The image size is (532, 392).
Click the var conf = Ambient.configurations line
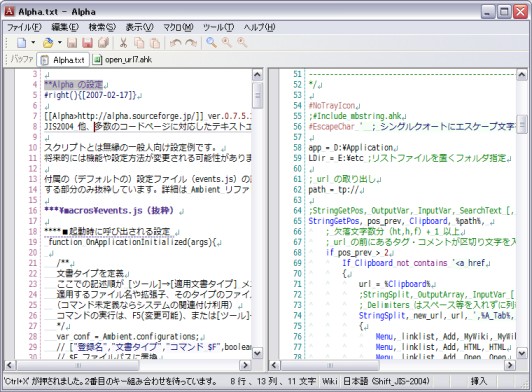(x=127, y=337)
